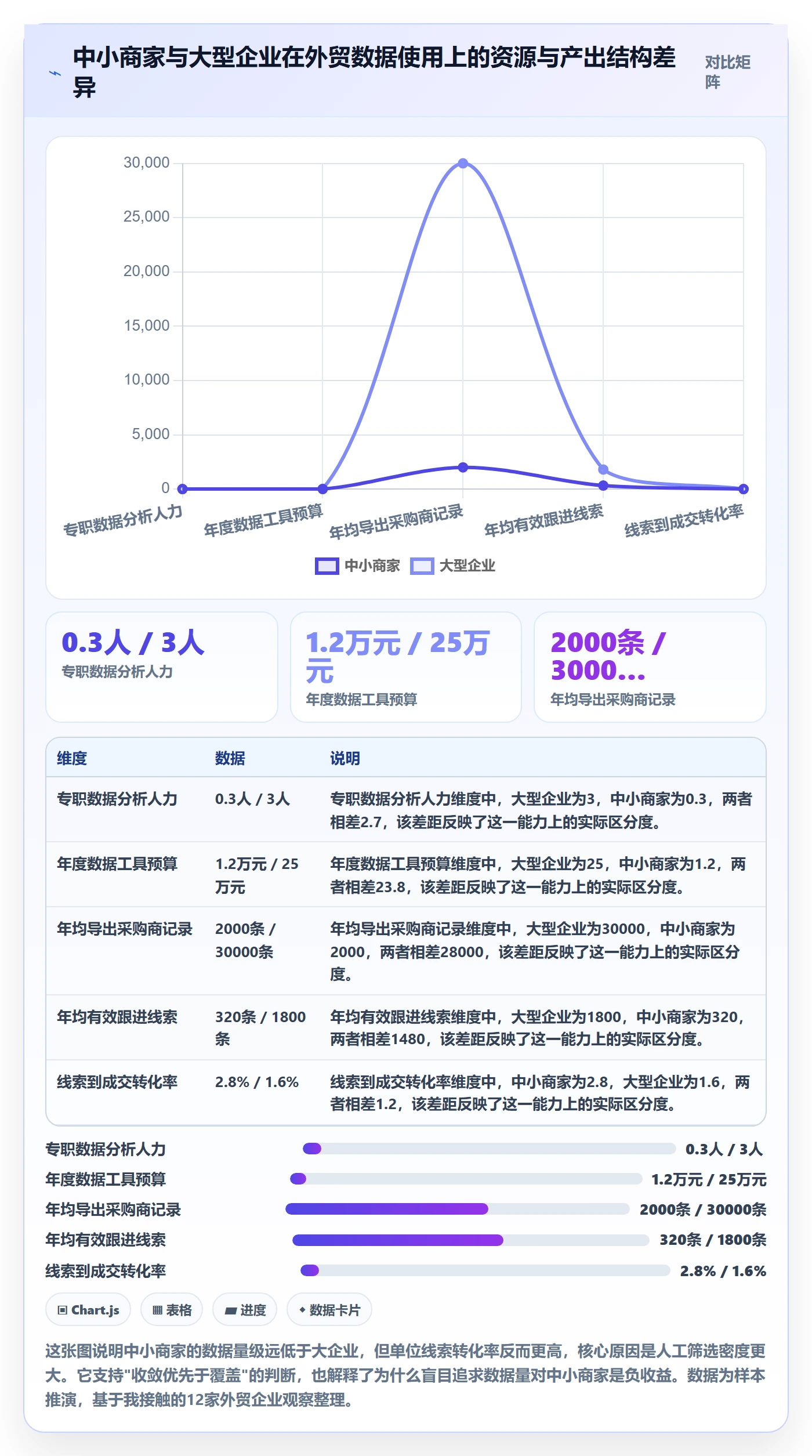Click the 年度数据工具预算 progress bar

point(466,1179)
